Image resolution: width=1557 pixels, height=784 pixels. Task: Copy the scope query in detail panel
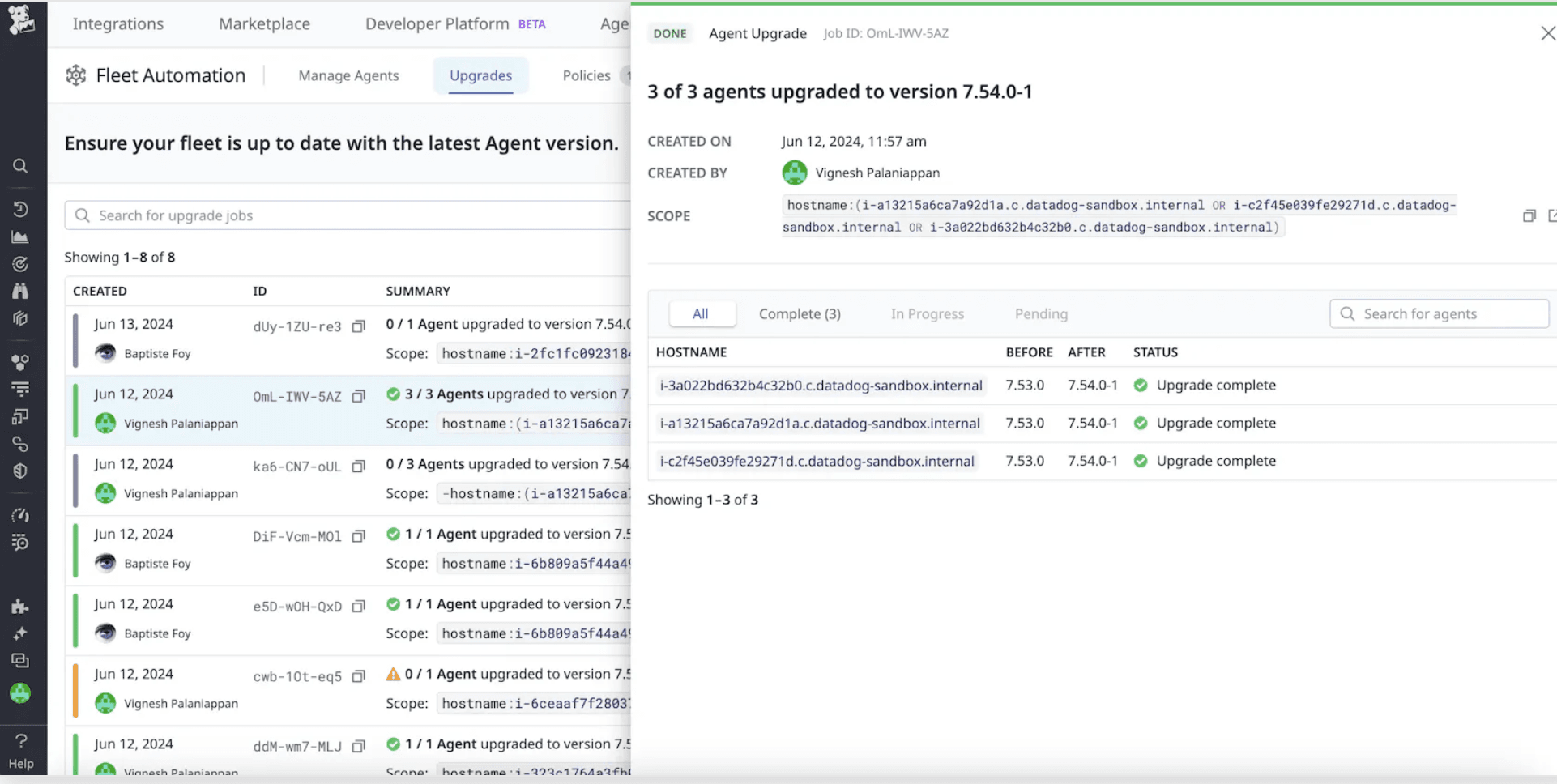1529,216
